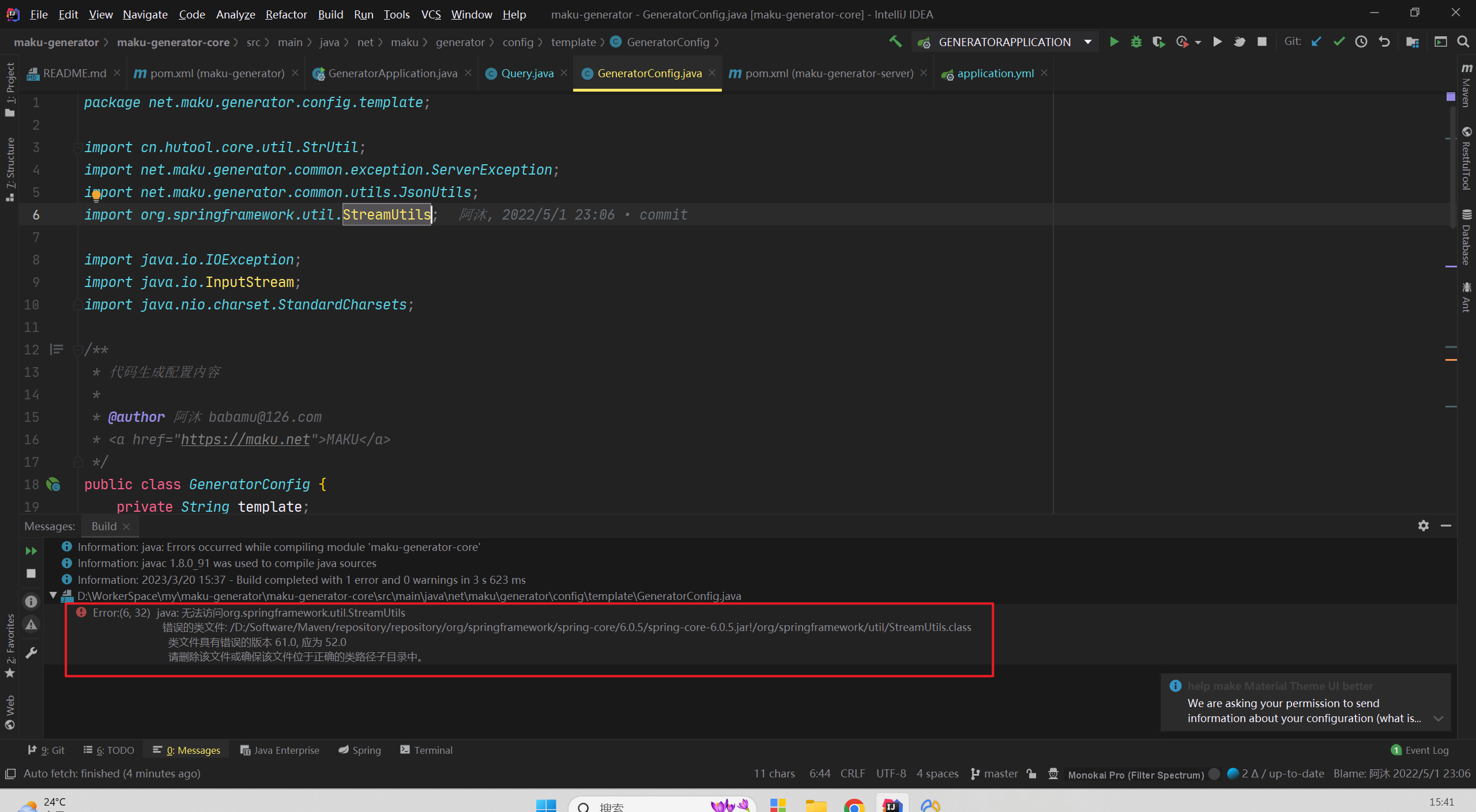This screenshot has width=1476, height=812.
Task: Open the File menu
Action: point(39,14)
